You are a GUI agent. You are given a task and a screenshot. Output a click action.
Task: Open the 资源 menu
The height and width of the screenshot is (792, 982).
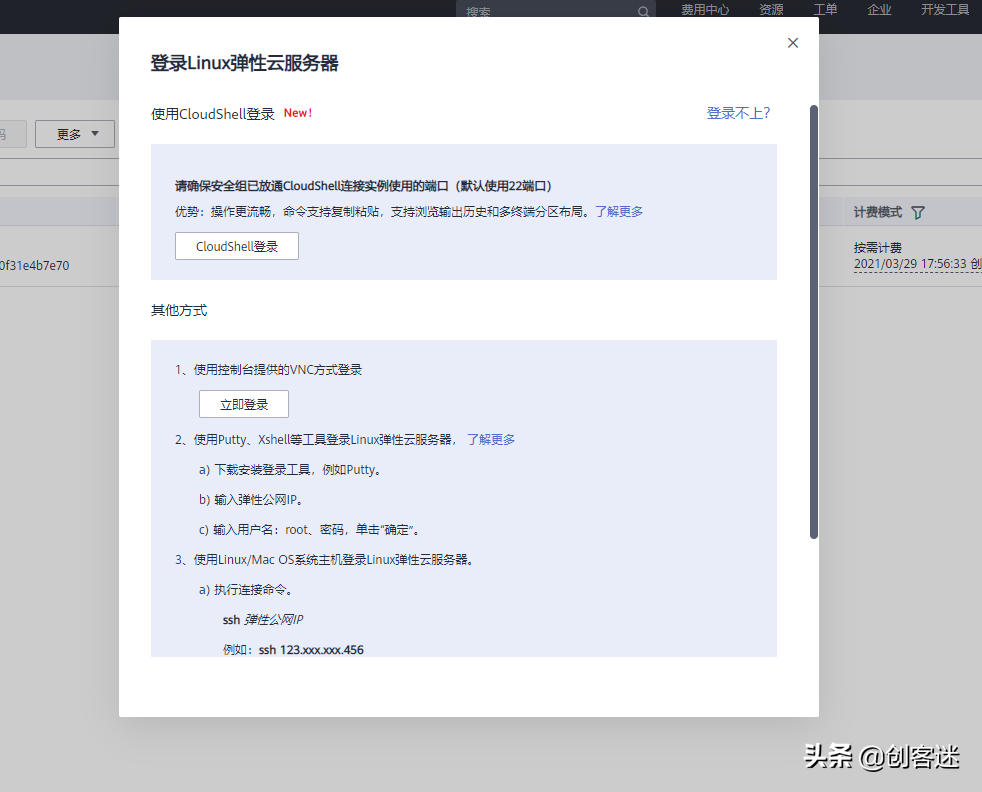click(x=770, y=10)
